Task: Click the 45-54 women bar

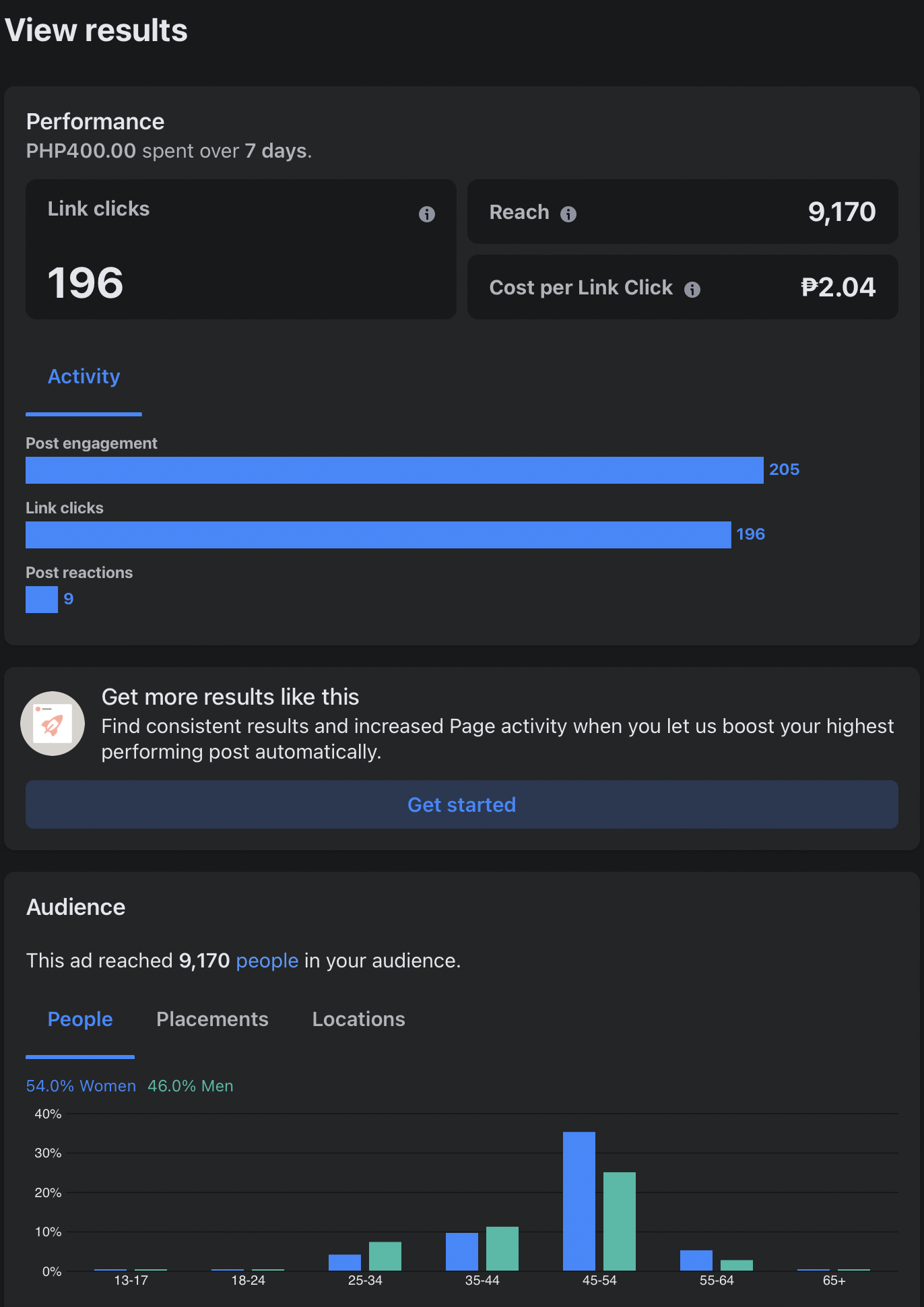Action: coord(579,1201)
